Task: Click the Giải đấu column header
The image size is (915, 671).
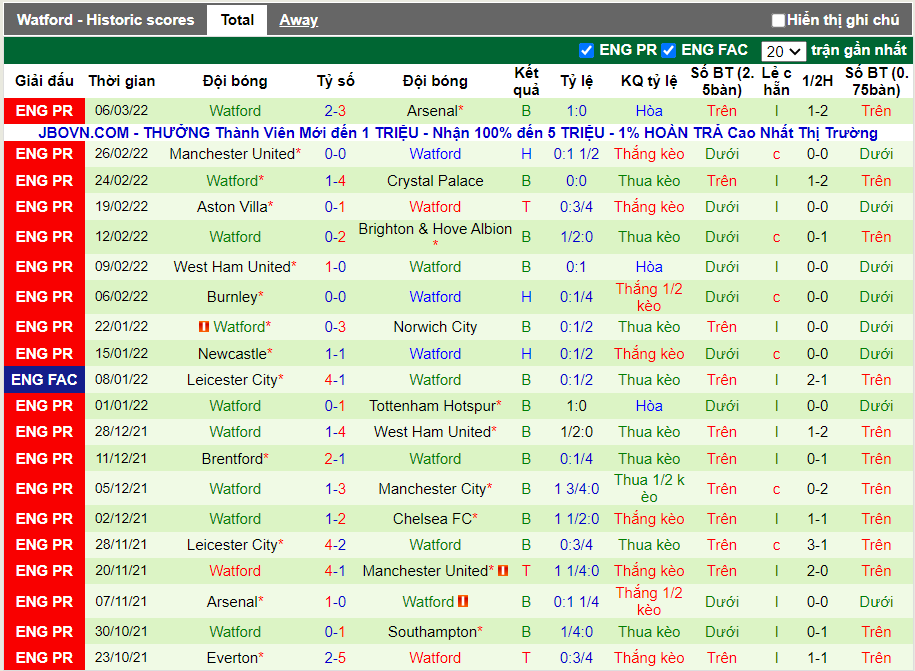Action: coord(44,81)
